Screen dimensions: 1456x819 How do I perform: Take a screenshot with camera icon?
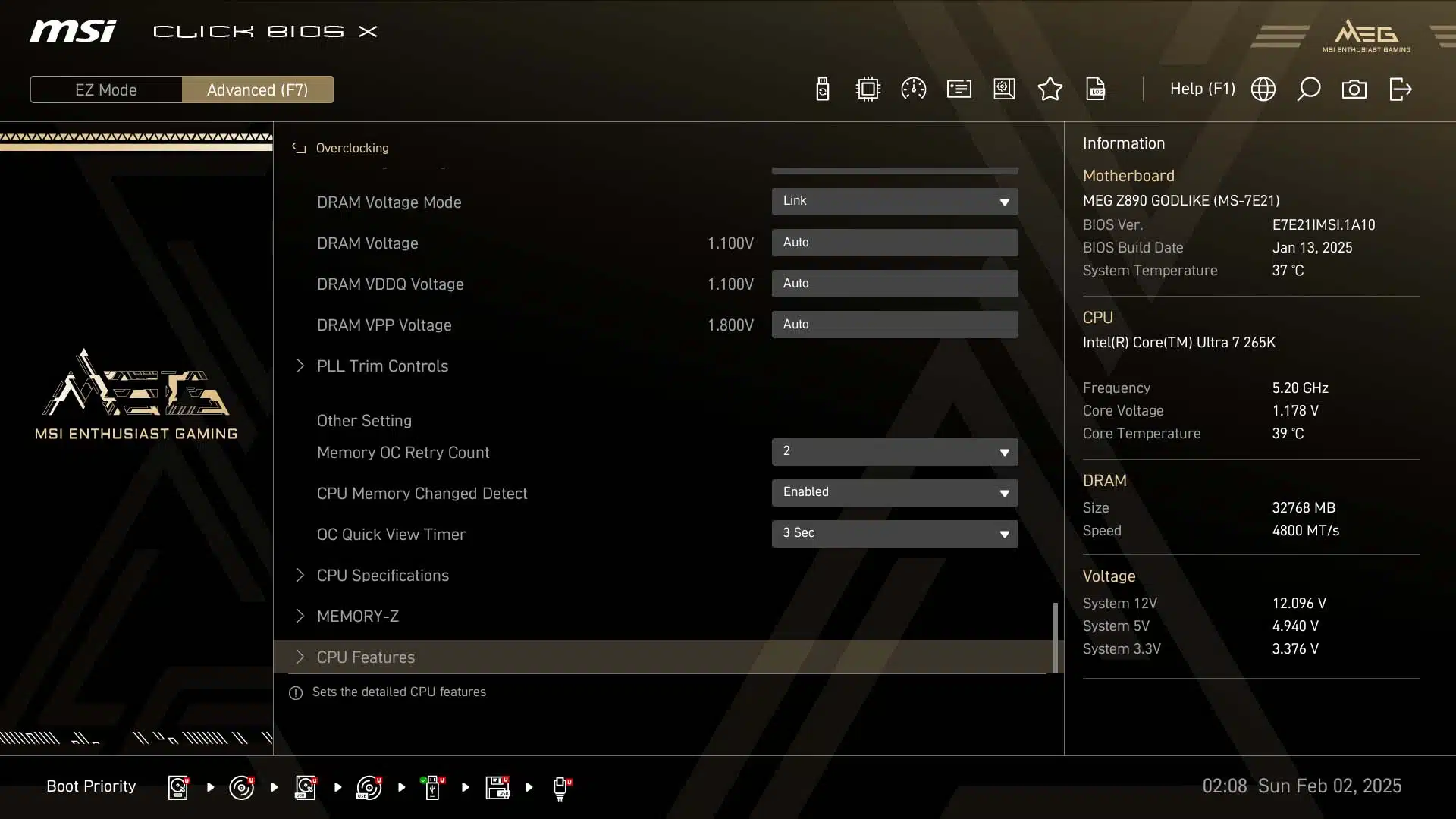point(1354,89)
